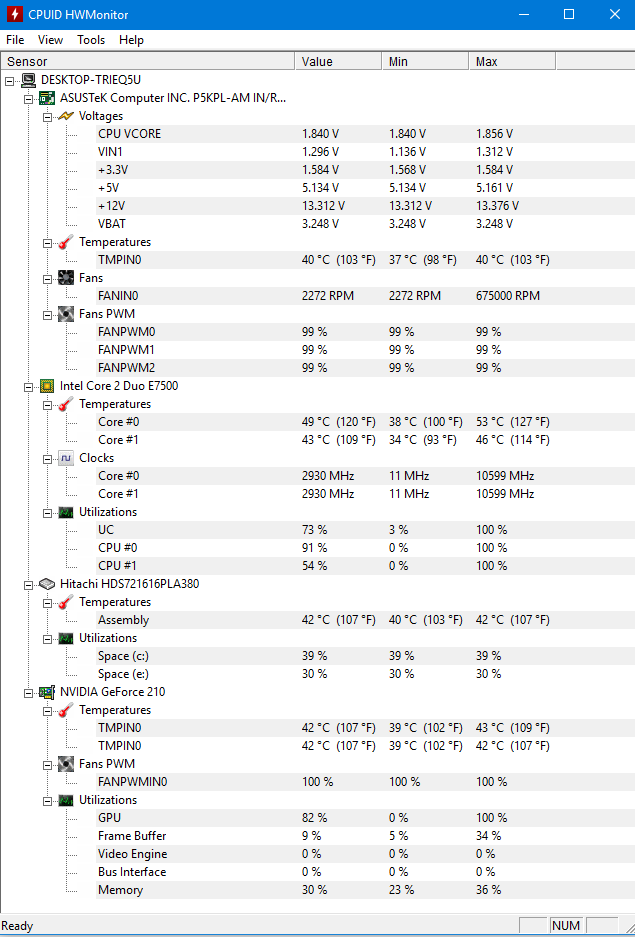Collapse the Intel Core 2 Duo E7500 node
The image size is (635, 937).
[x=28, y=387]
